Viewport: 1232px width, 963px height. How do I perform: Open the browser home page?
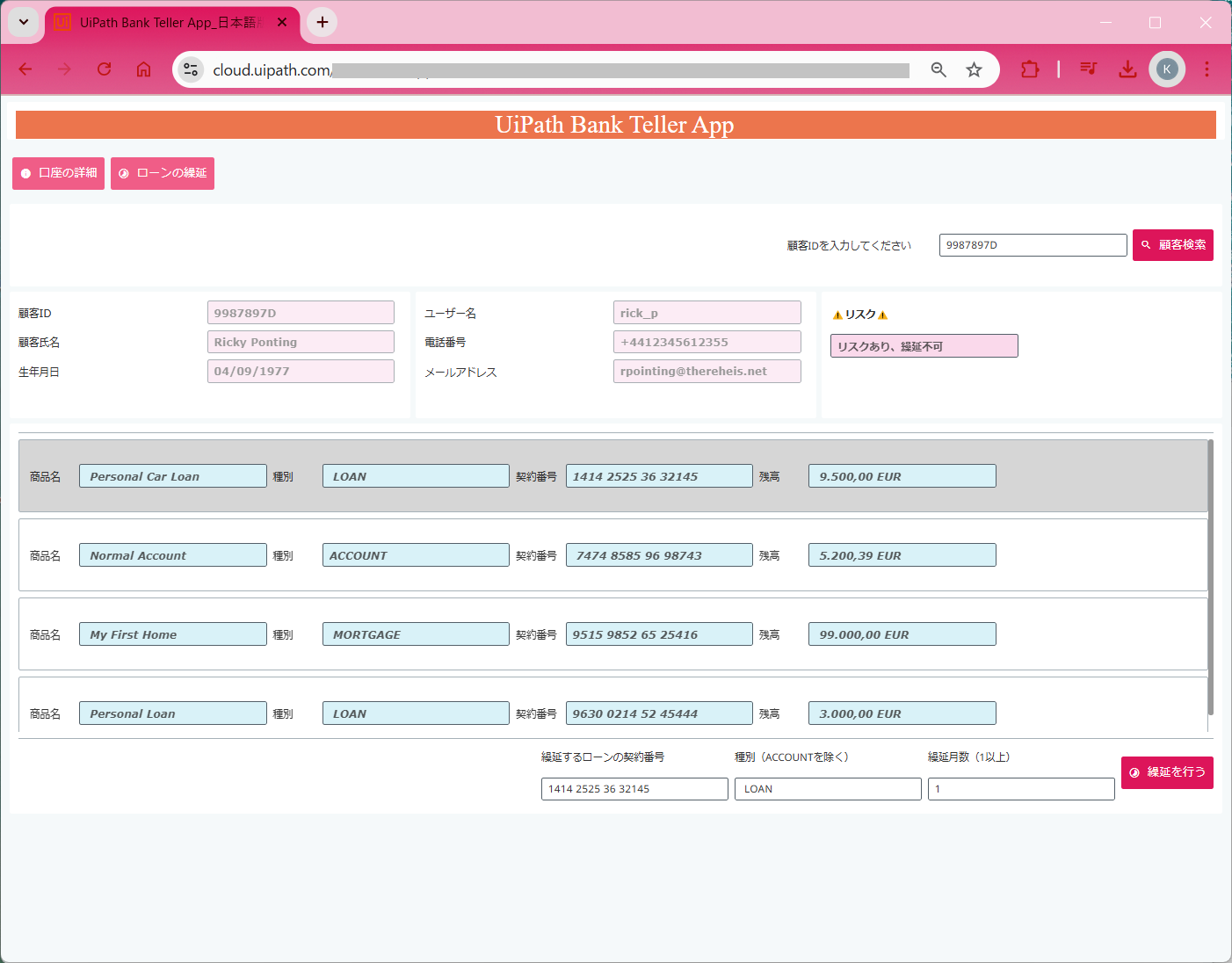click(143, 69)
